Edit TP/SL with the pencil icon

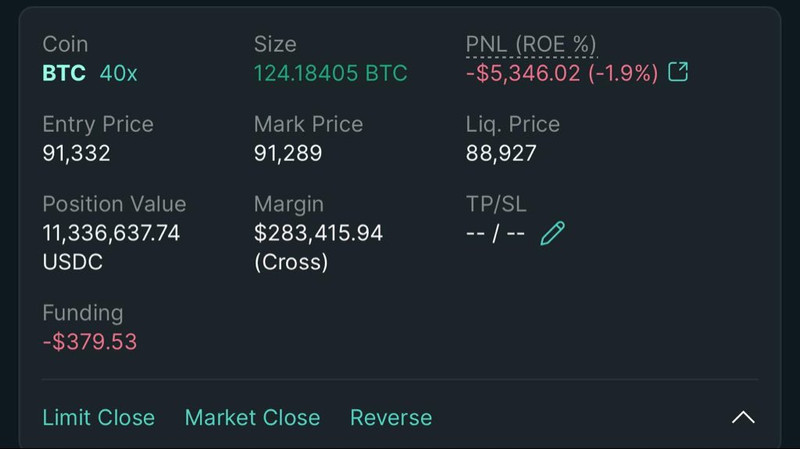[552, 233]
